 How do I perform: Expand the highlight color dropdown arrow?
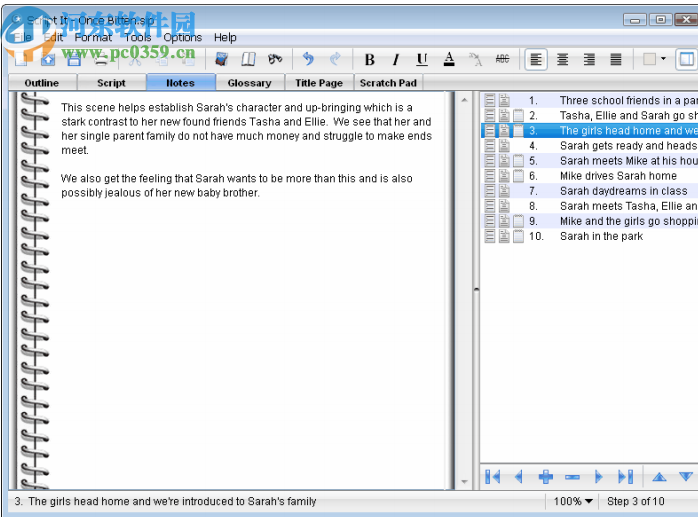tap(663, 60)
